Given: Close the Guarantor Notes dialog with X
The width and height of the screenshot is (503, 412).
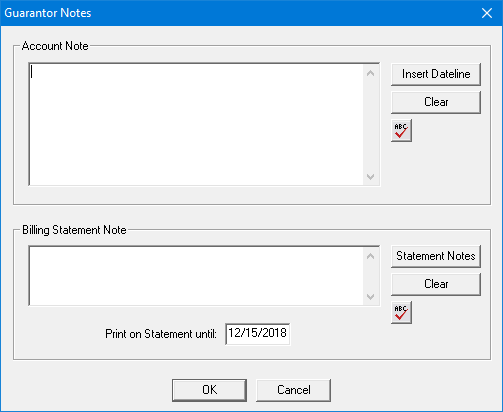Looking at the screenshot, I should (x=487, y=13).
